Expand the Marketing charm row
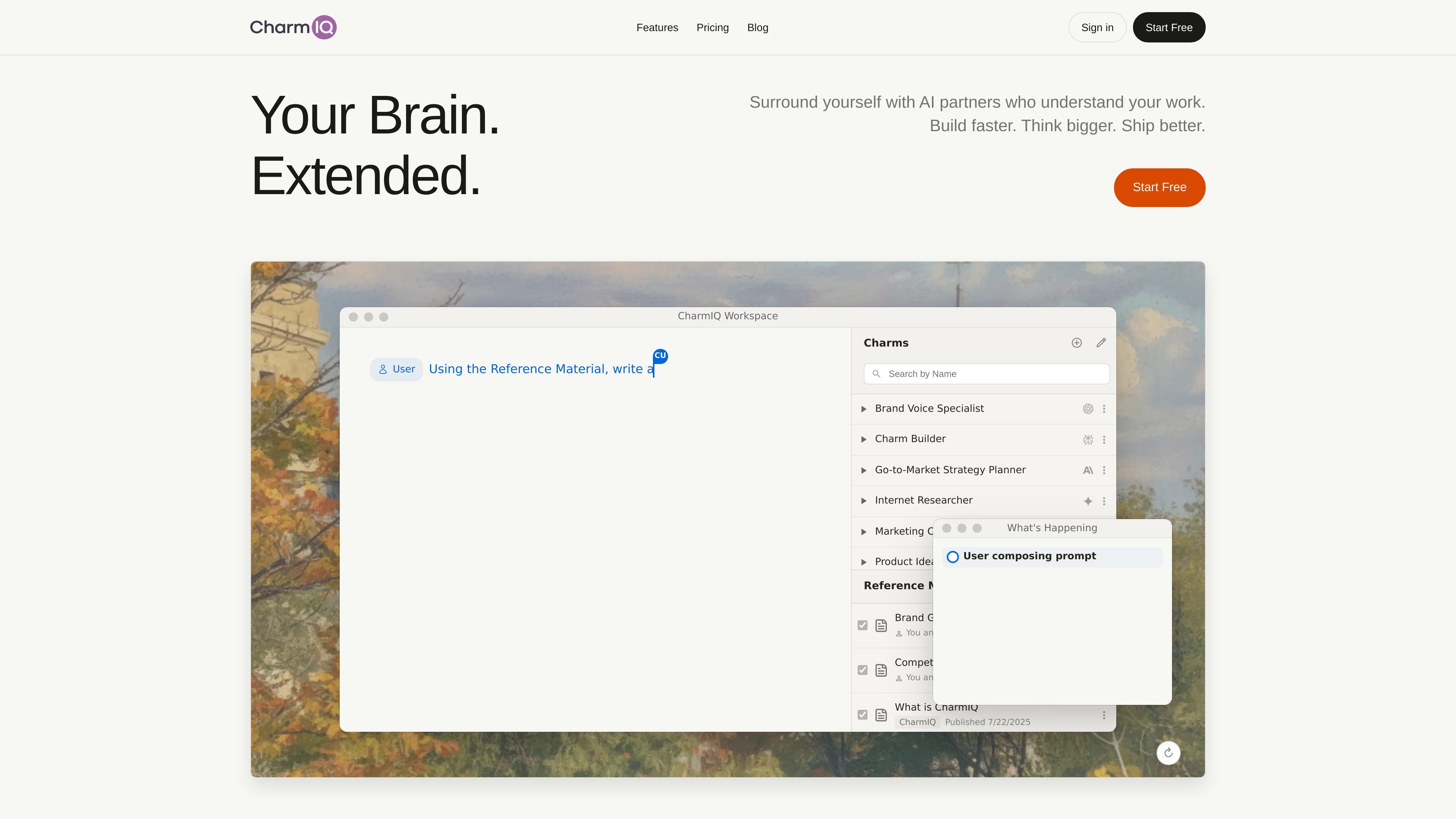 click(864, 532)
